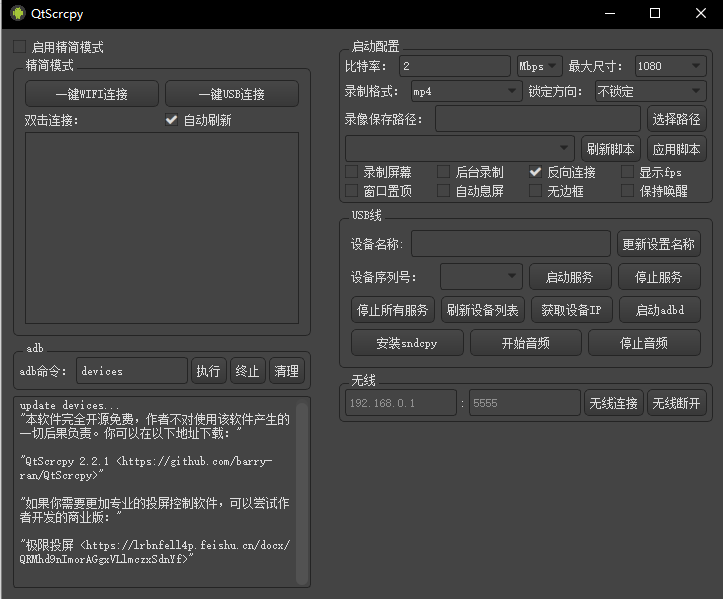Click the QtScrcpy Android app icon
The width and height of the screenshot is (723, 599).
[x=18, y=13]
